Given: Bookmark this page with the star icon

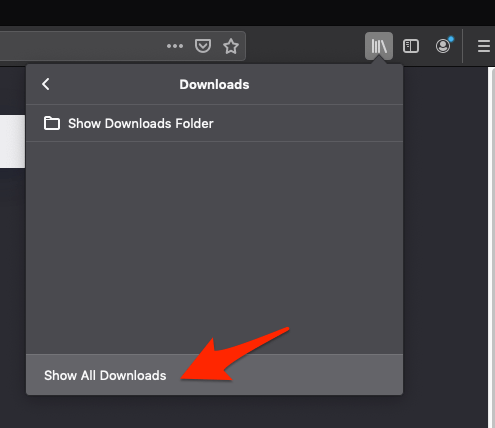Looking at the screenshot, I should [x=231, y=46].
